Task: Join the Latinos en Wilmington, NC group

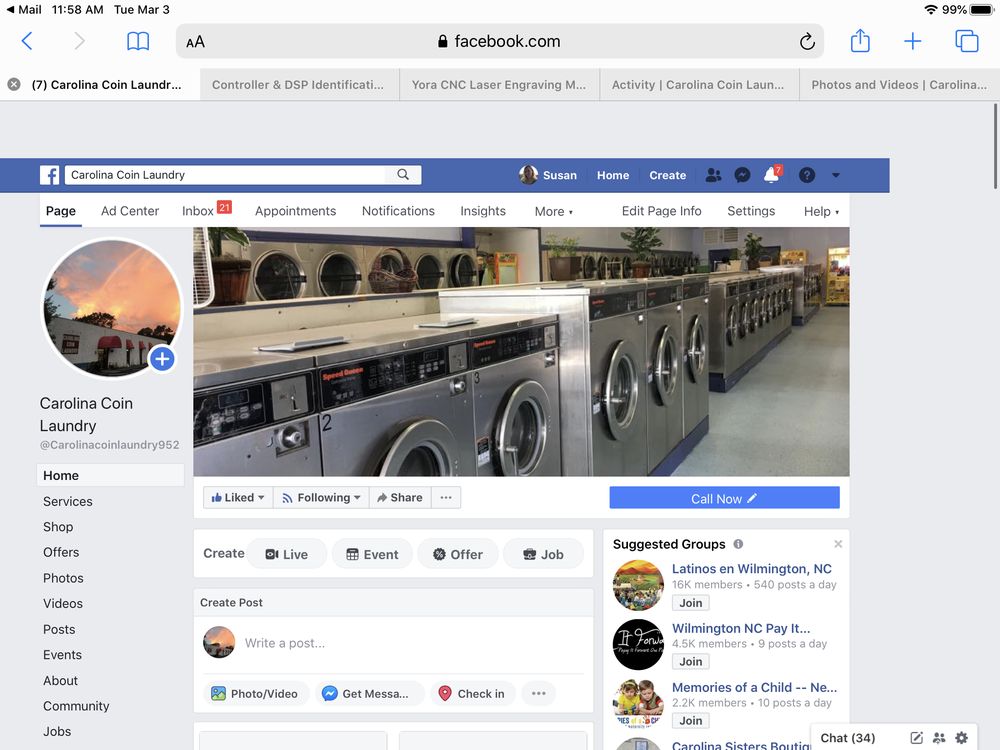Action: 690,602
